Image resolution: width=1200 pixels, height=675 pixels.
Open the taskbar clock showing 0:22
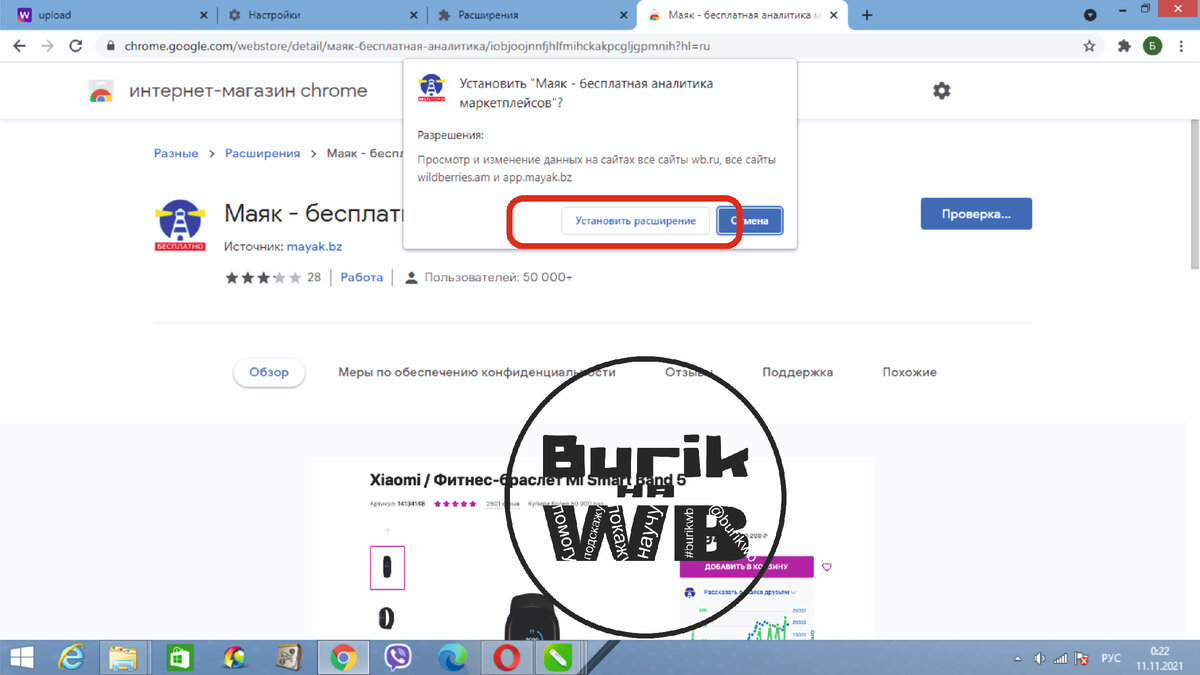1159,657
